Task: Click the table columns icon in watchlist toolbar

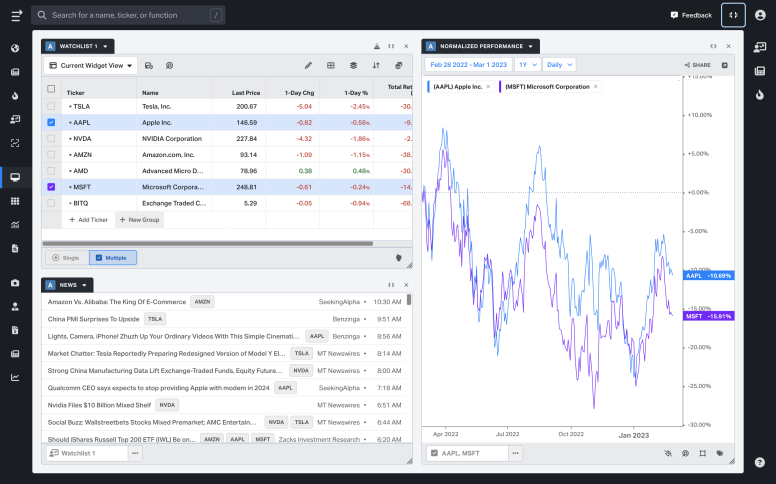Action: tap(331, 65)
